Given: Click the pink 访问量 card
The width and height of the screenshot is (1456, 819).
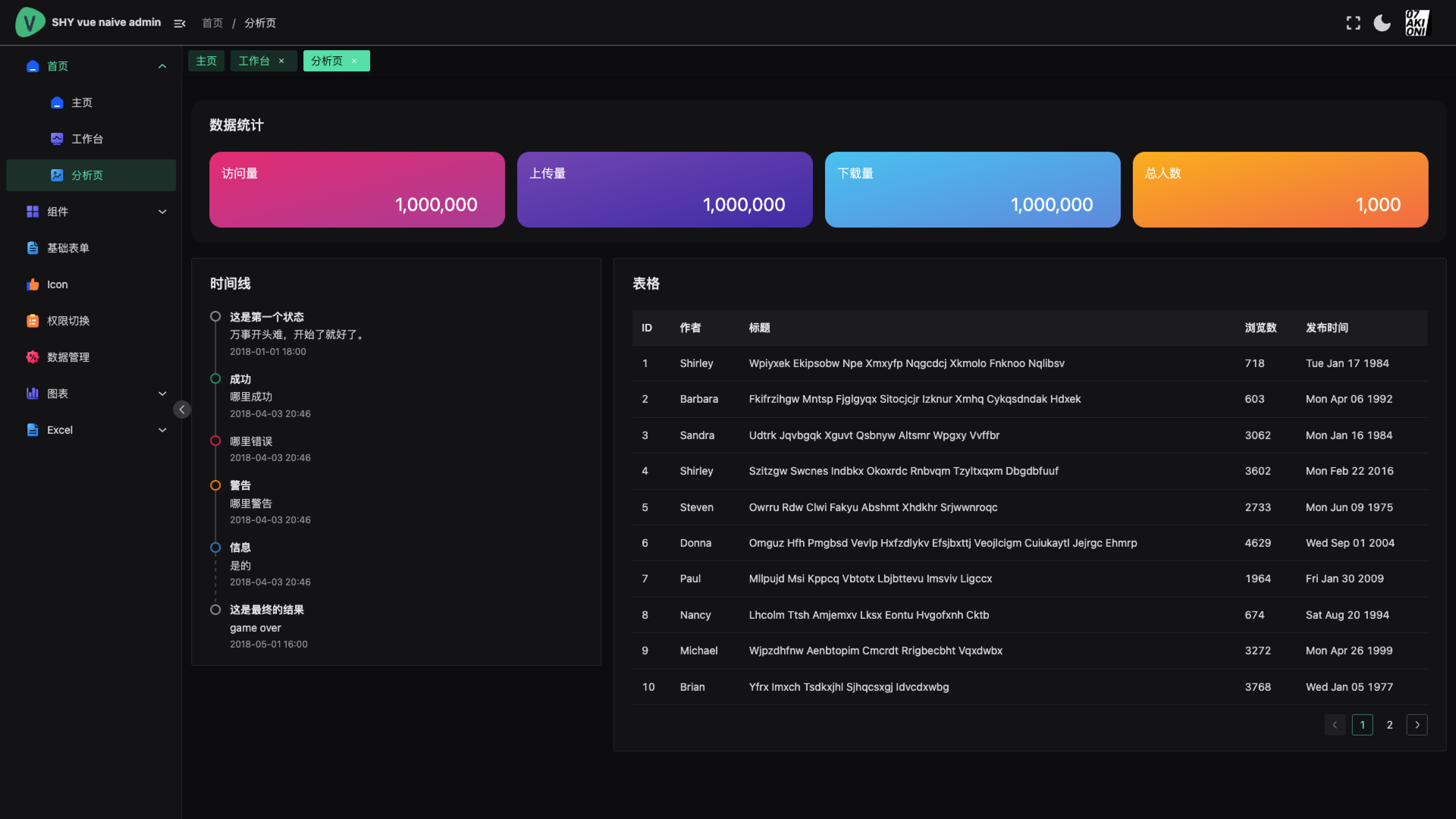Looking at the screenshot, I should (357, 190).
